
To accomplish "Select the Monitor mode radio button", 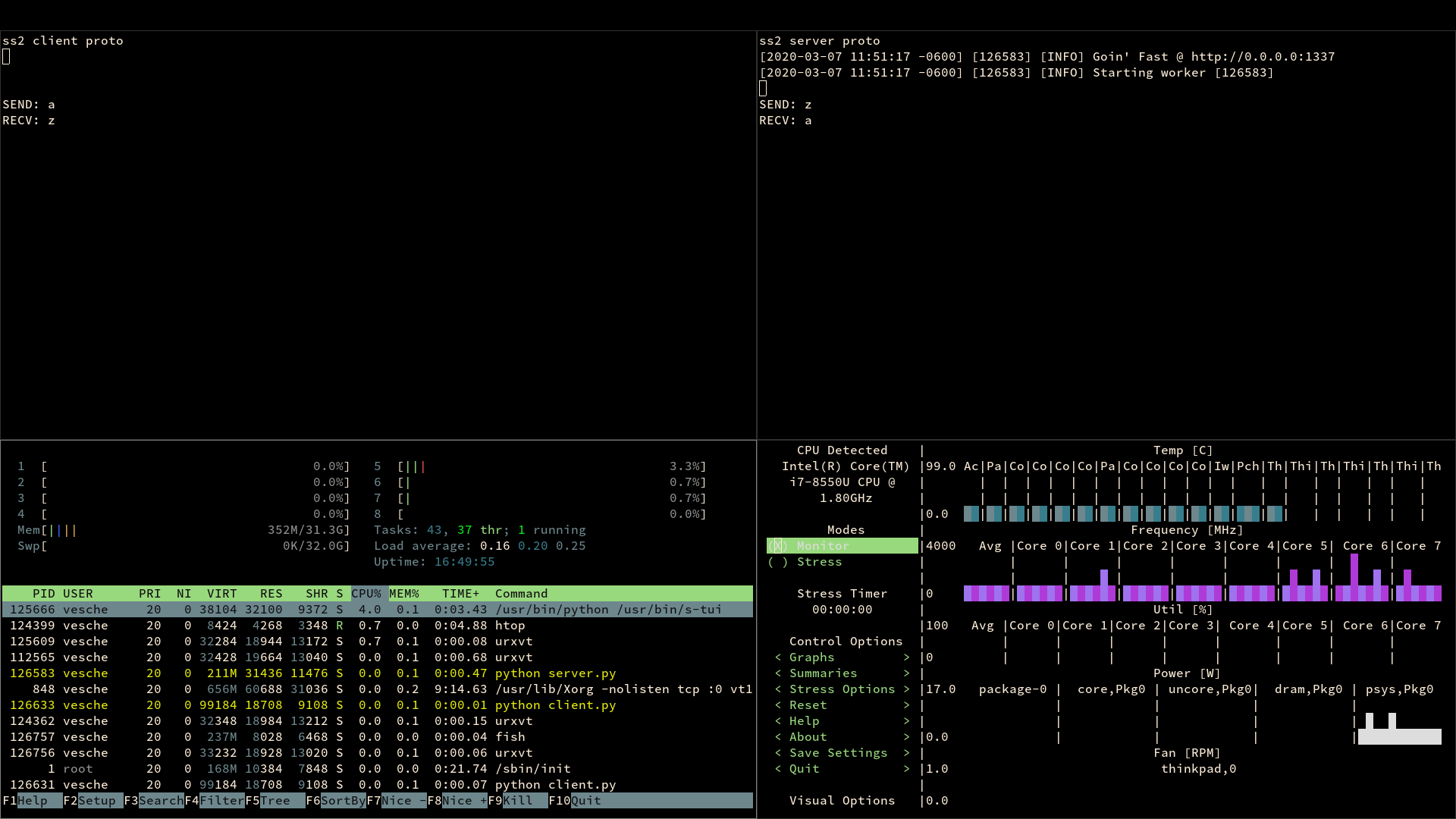I will tap(778, 546).
